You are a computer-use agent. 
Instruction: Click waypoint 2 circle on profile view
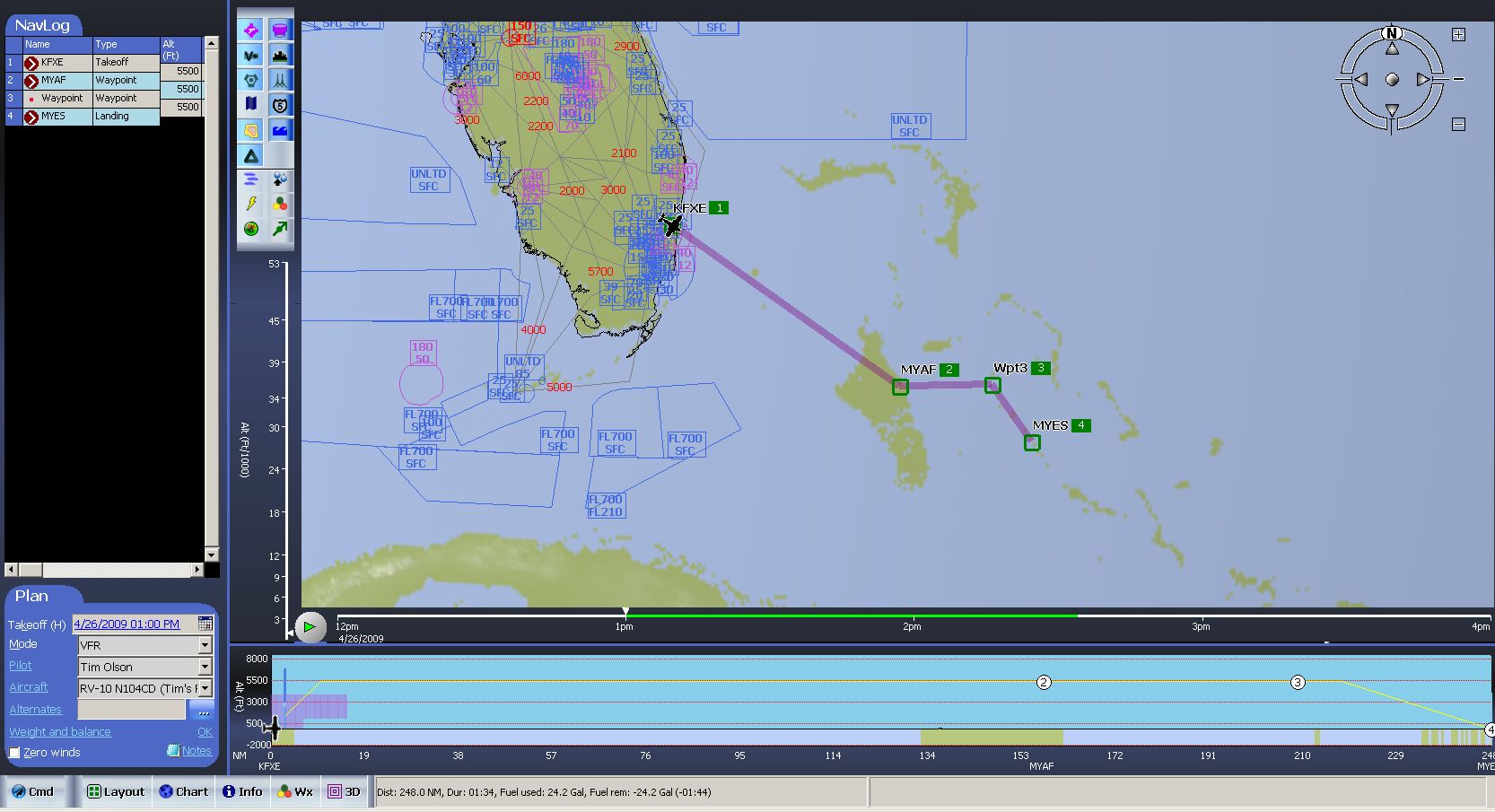pyautogui.click(x=1044, y=683)
